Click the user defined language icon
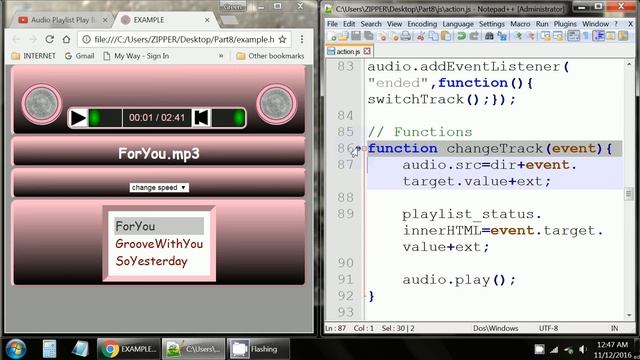This screenshot has width=640, height=360. point(611,36)
